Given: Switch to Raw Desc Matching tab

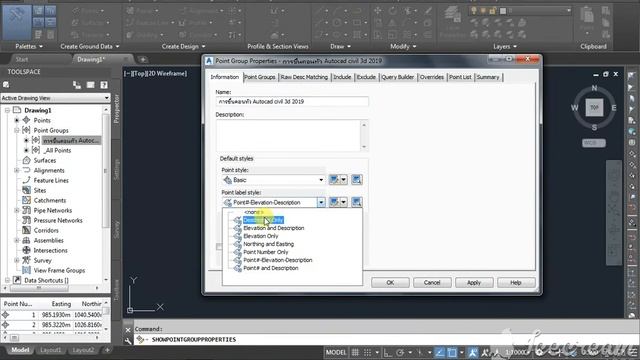Looking at the screenshot, I should pos(304,77).
